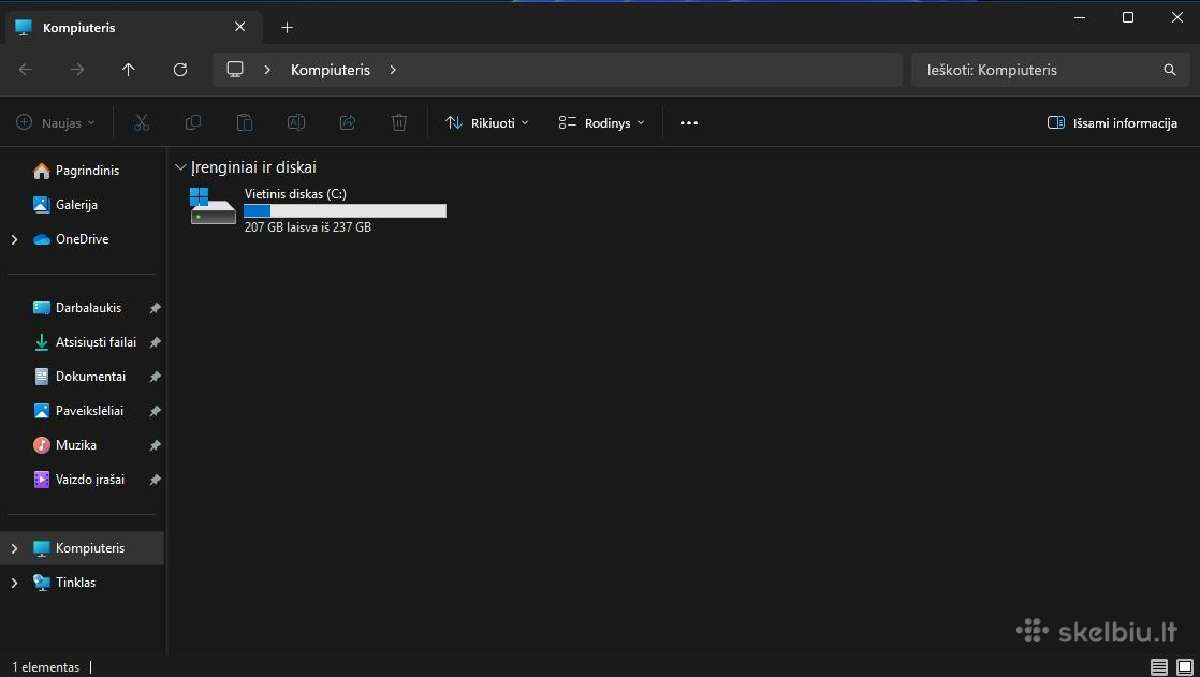Go forward using the forward arrow
The width and height of the screenshot is (1200, 677).
click(77, 69)
